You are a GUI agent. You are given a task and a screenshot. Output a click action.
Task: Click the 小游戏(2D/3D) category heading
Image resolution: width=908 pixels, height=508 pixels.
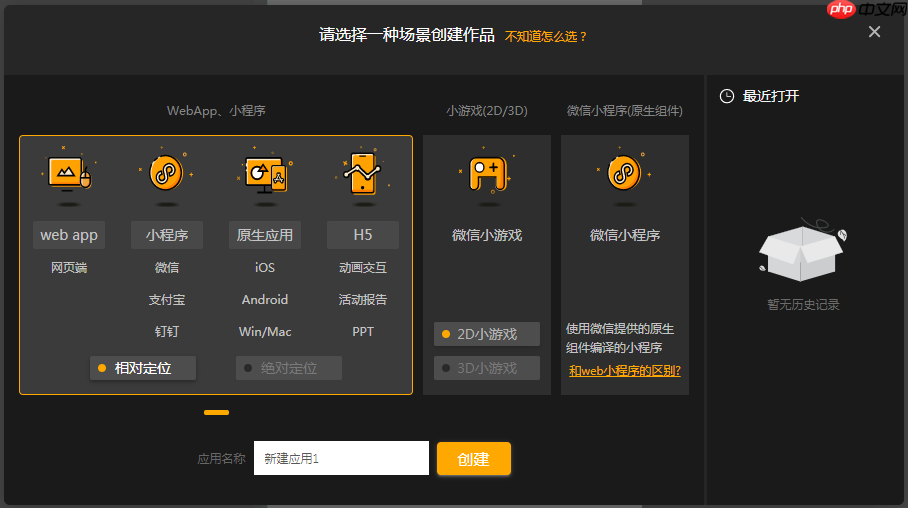pos(487,111)
